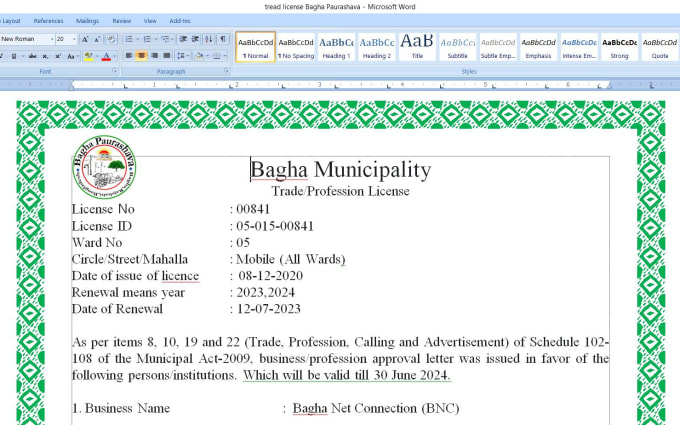Click the Bagha Paurashava logo image
Screen dimensions: 680x425
tap(104, 167)
